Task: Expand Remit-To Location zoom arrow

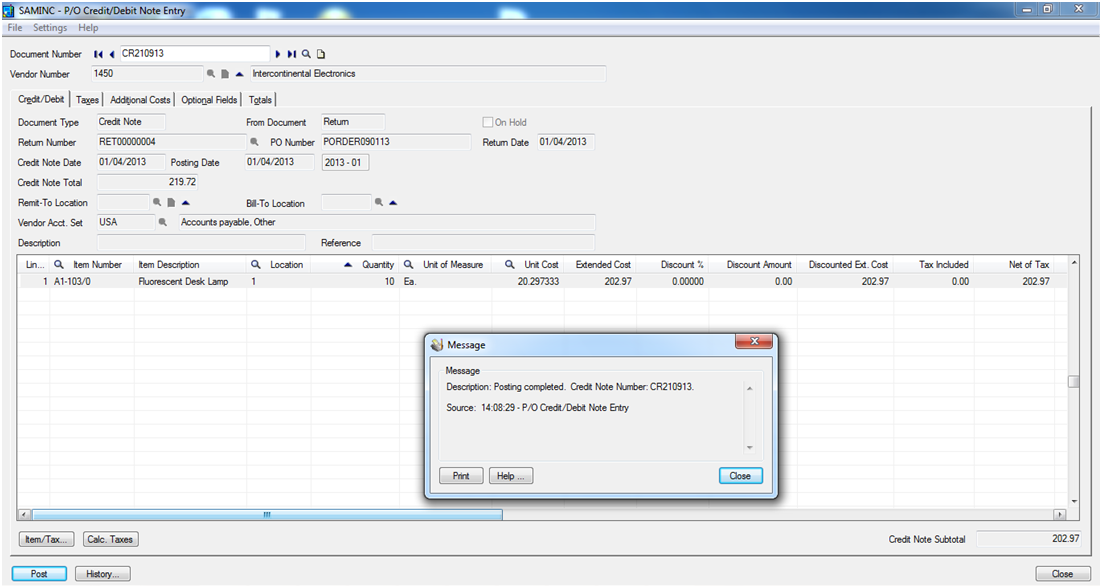Action: pyautogui.click(x=186, y=202)
